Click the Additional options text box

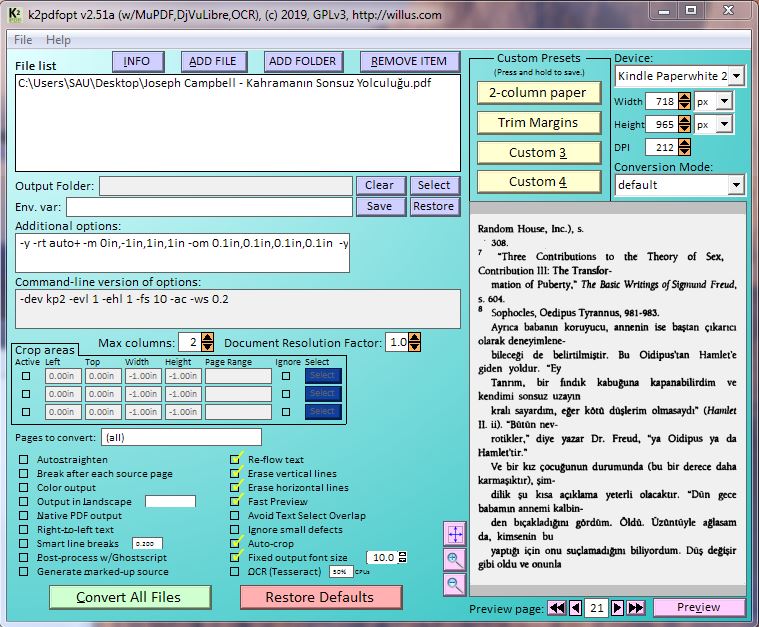coord(182,253)
